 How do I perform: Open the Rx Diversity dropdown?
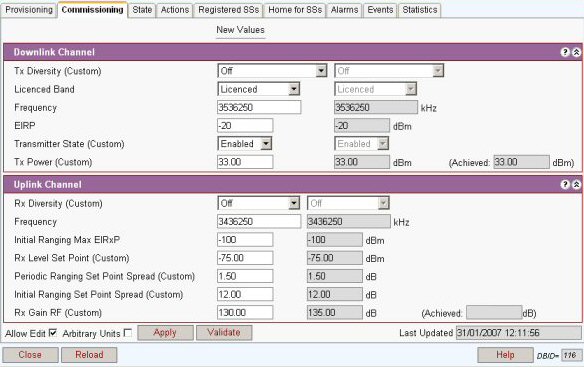point(258,203)
